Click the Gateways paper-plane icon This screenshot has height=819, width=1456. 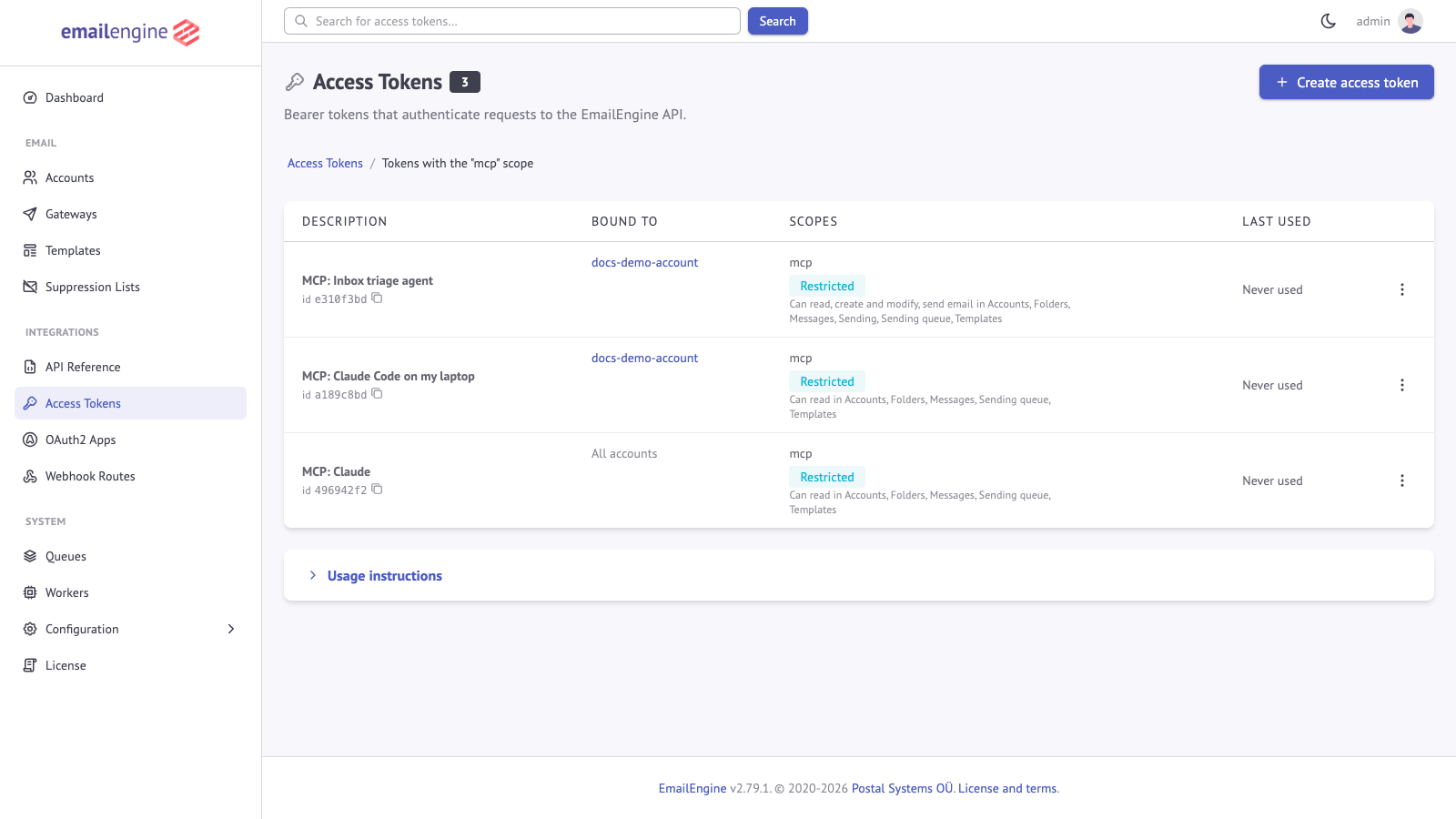tap(30, 214)
